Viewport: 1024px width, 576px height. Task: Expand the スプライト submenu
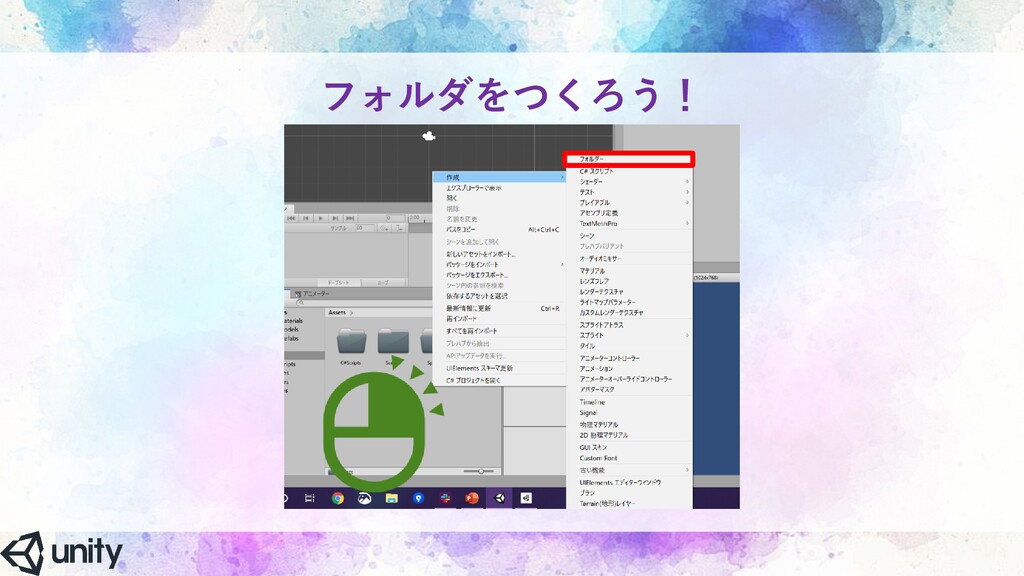click(x=629, y=335)
